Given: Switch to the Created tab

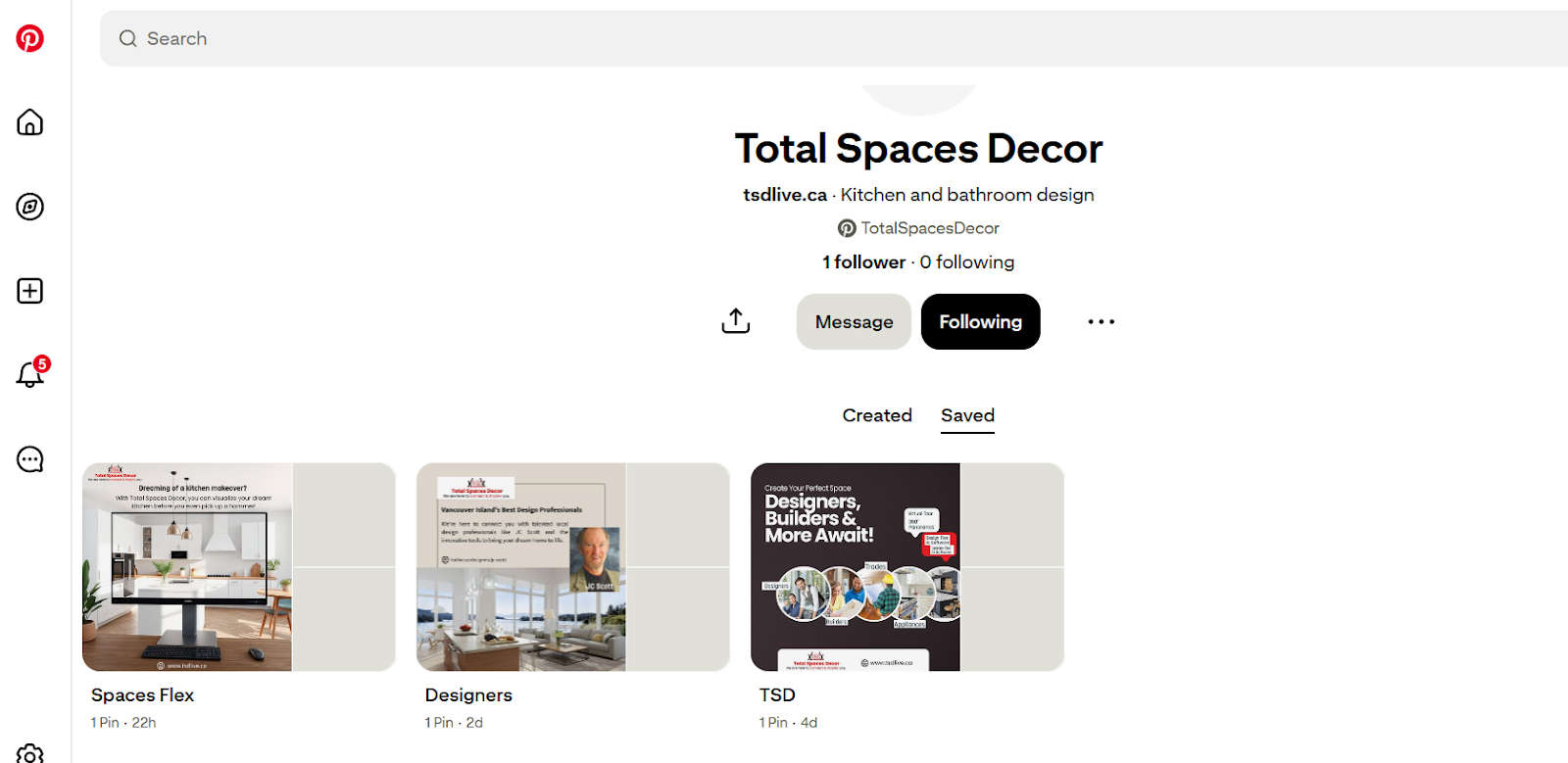Looking at the screenshot, I should click(x=877, y=415).
